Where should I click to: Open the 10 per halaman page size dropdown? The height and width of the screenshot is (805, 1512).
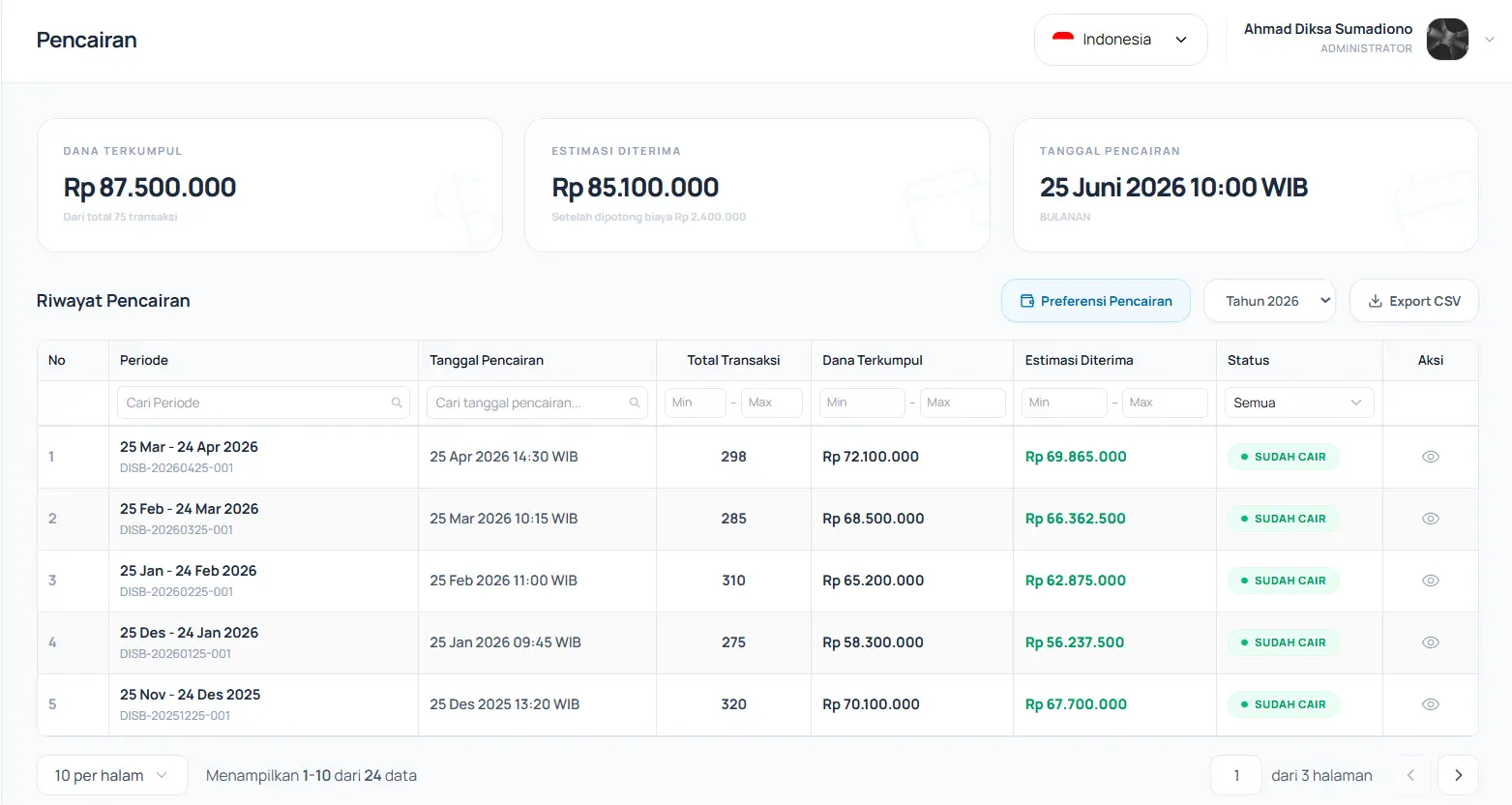(112, 775)
